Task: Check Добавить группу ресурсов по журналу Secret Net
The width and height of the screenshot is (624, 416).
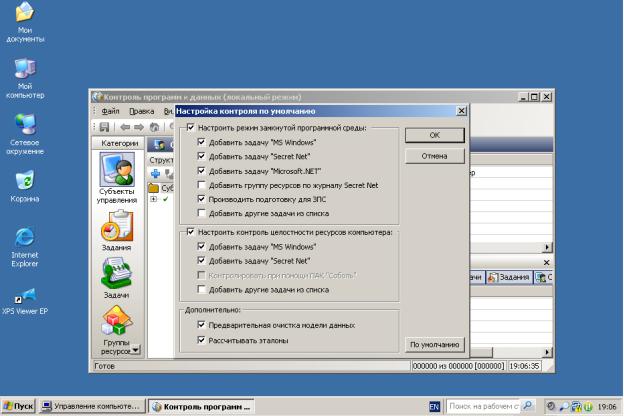Action: [201, 185]
